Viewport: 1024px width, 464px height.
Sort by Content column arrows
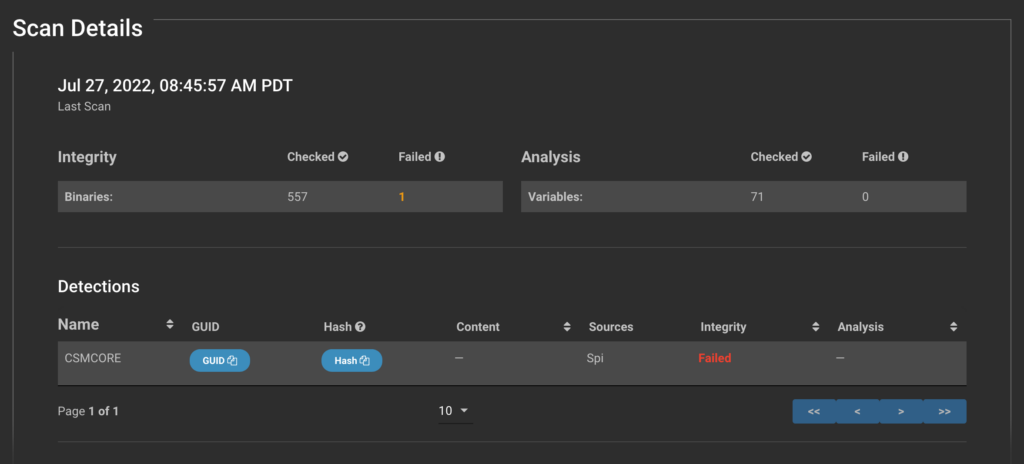pos(567,327)
